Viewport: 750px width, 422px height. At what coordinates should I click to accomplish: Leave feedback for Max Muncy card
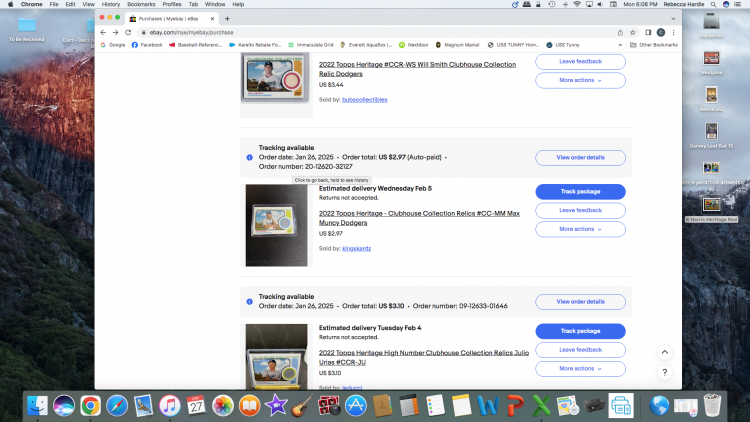point(580,211)
